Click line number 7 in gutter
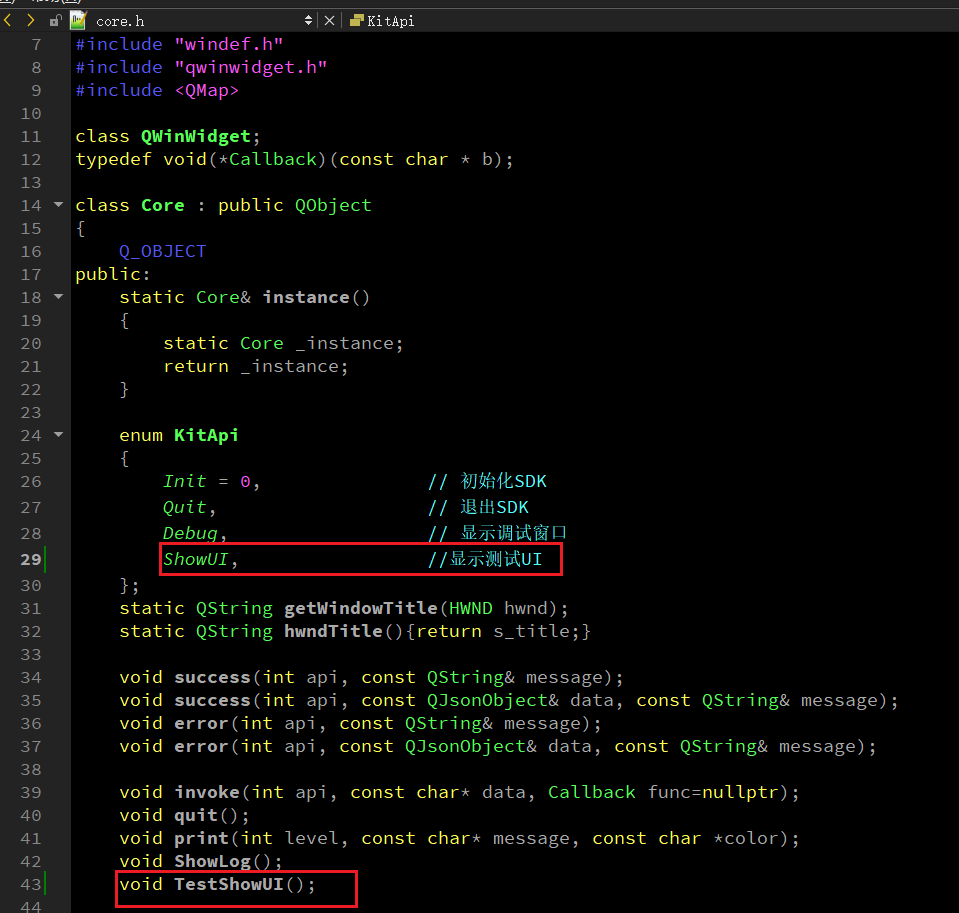The image size is (959, 913). (36, 45)
